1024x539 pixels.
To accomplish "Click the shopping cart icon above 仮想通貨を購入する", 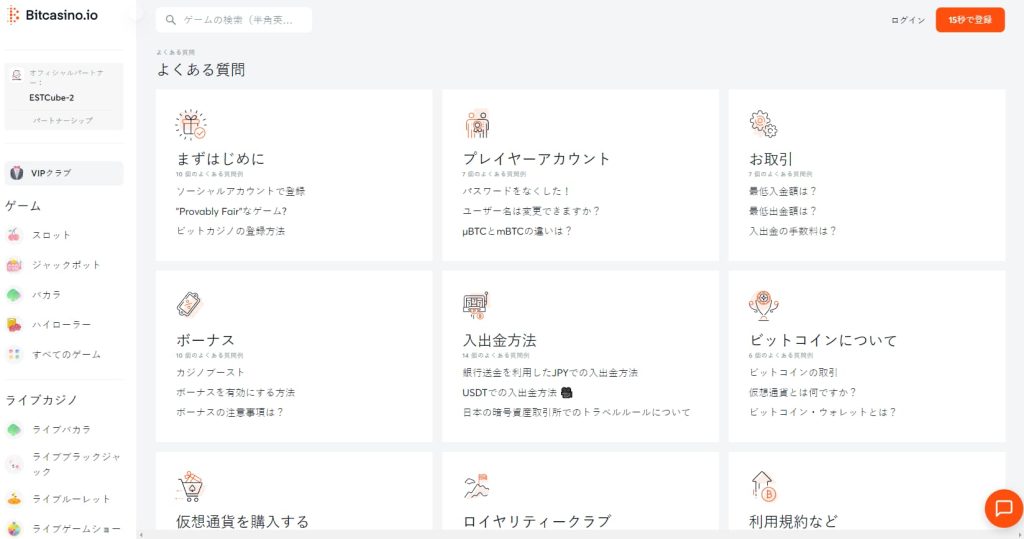I will click(190, 486).
